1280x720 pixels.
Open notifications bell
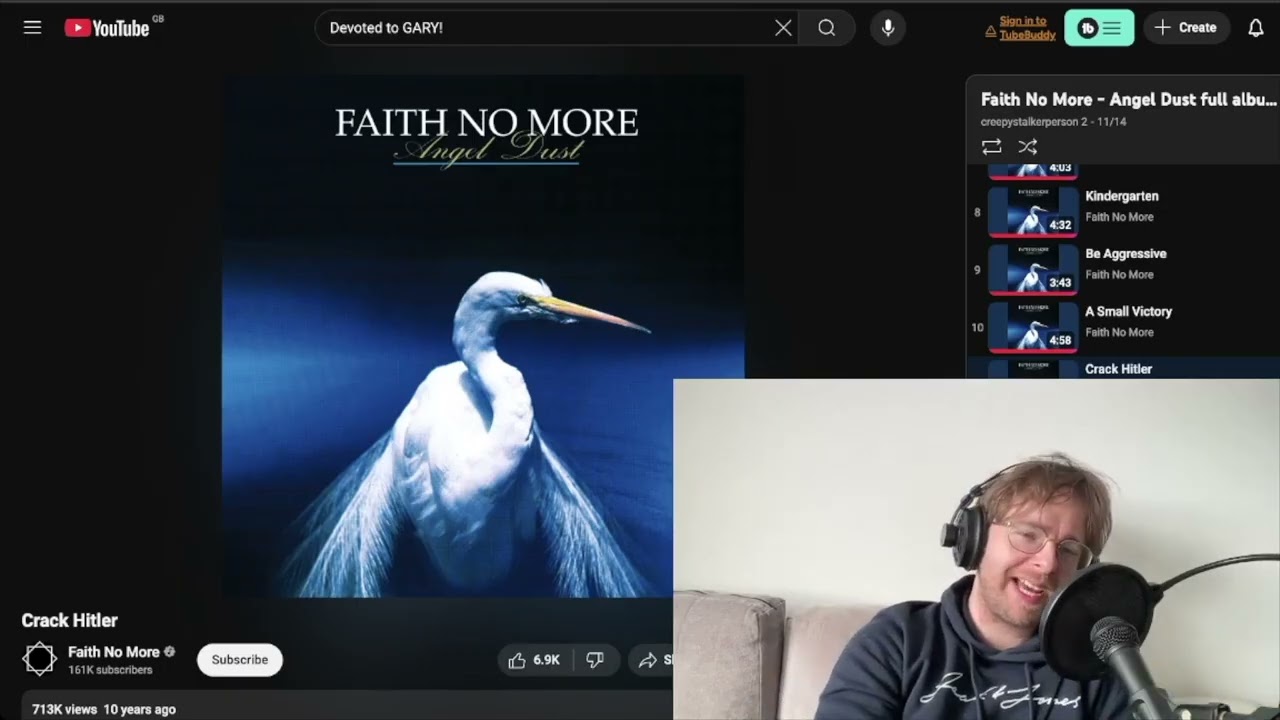1256,28
